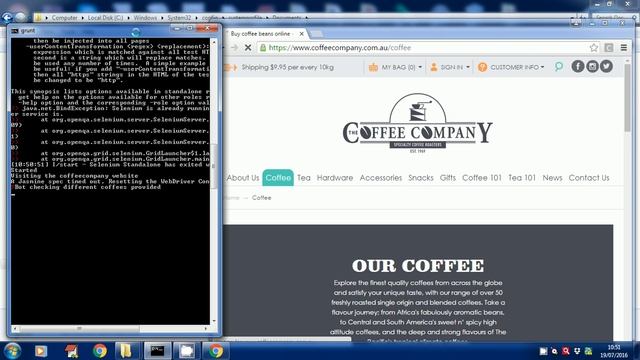The width and height of the screenshot is (640, 360).
Task: Bookmark this page with the star icon
Action: (x=593, y=48)
